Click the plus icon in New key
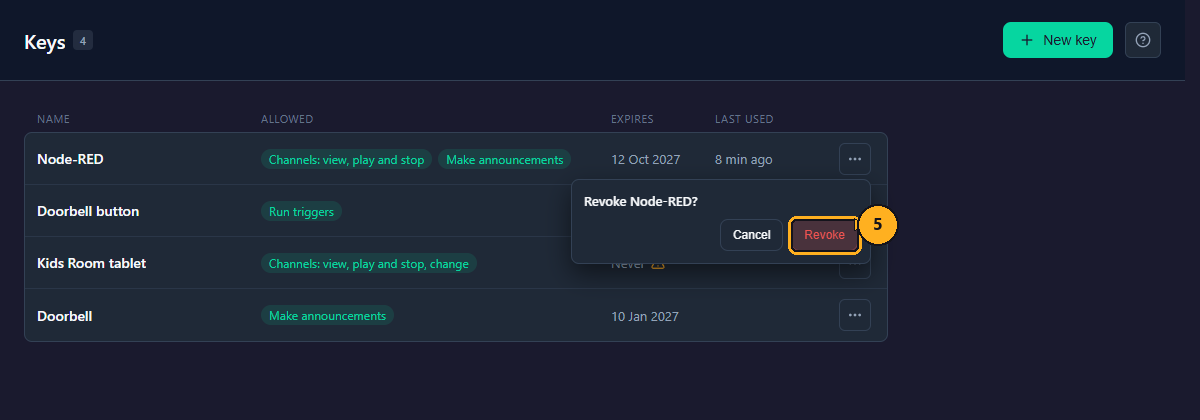This screenshot has height=420, width=1200. tap(1027, 40)
